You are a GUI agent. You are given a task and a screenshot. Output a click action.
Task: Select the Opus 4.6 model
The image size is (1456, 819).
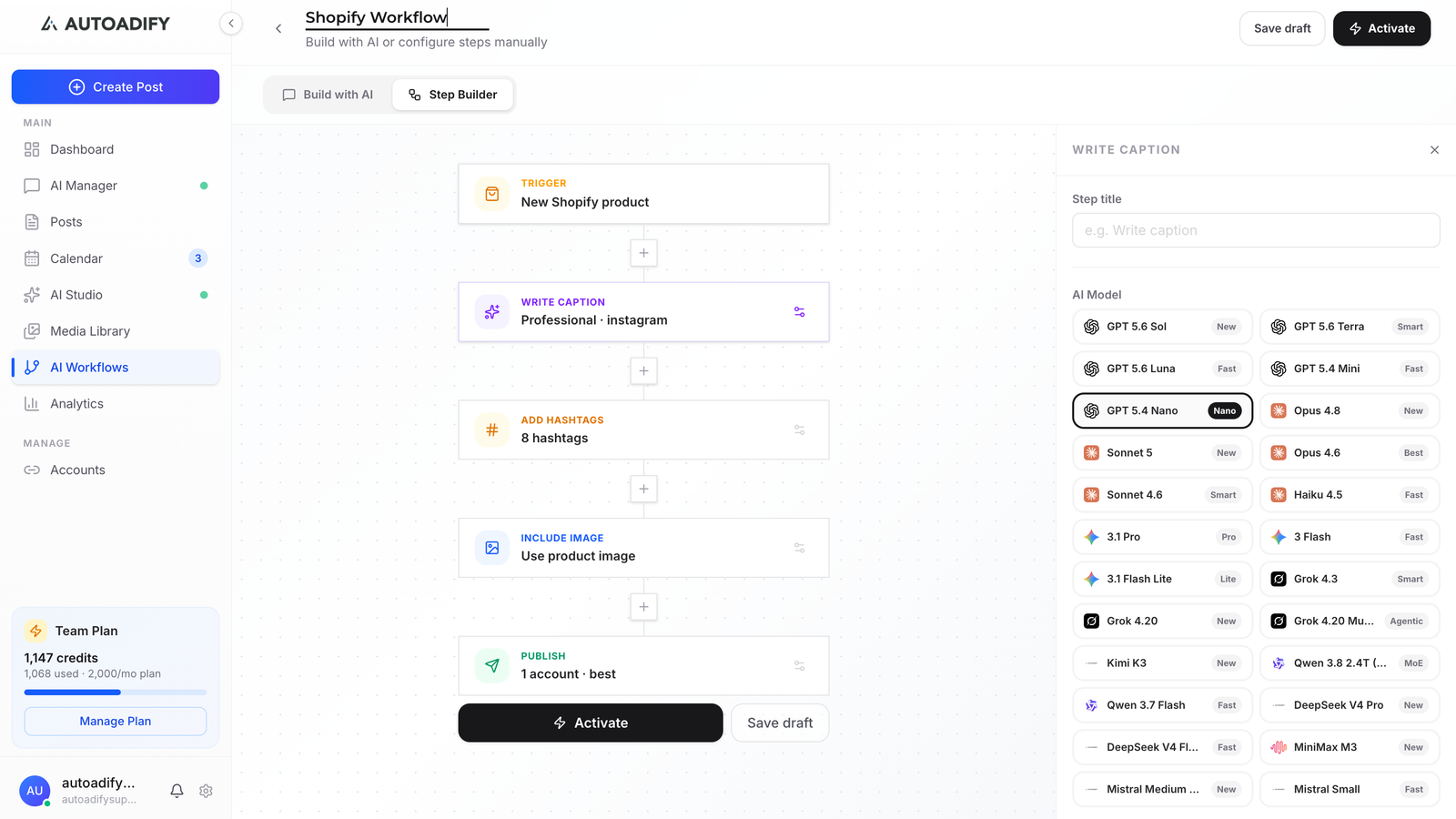point(1350,453)
